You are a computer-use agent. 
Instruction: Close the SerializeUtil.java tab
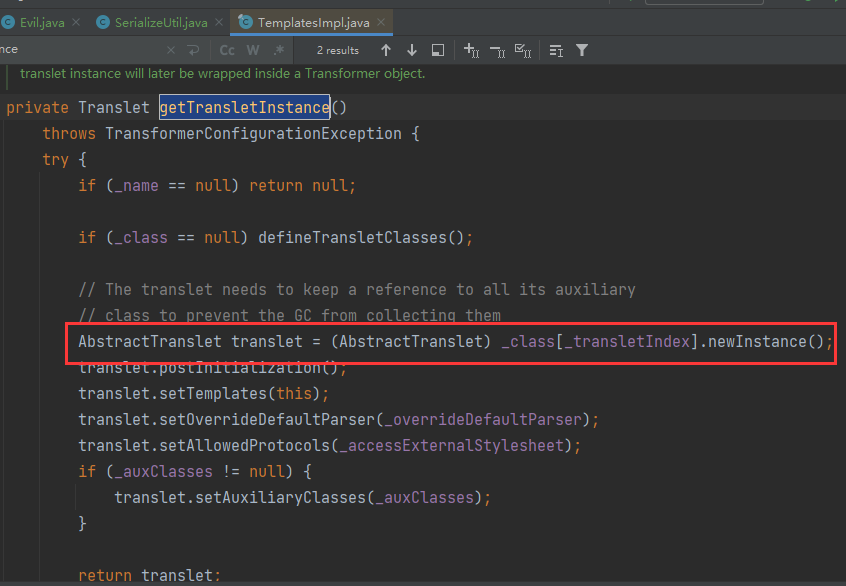click(219, 22)
